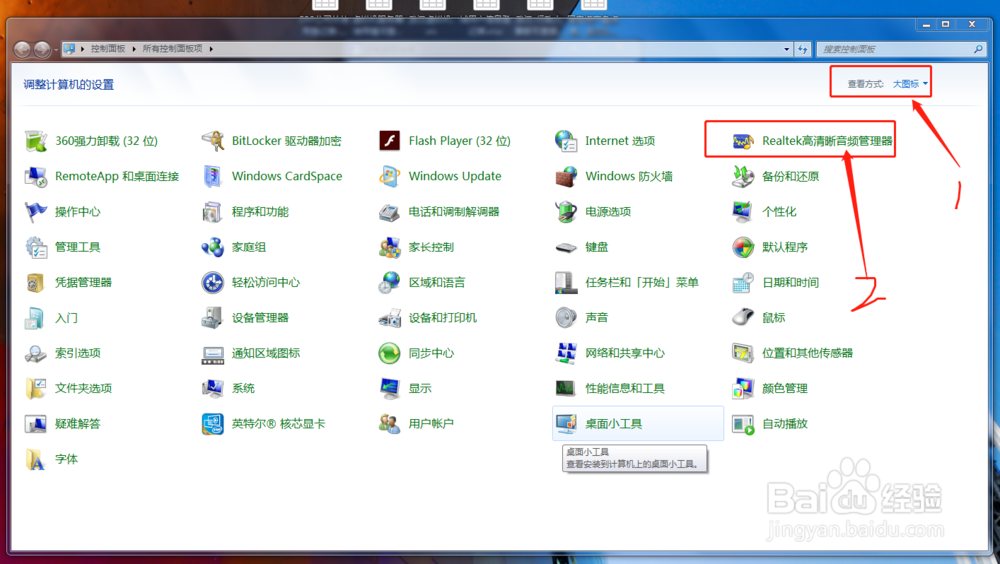Click the 调整计算机的设置 heading
This screenshot has height=564, width=1000.
[x=68, y=85]
